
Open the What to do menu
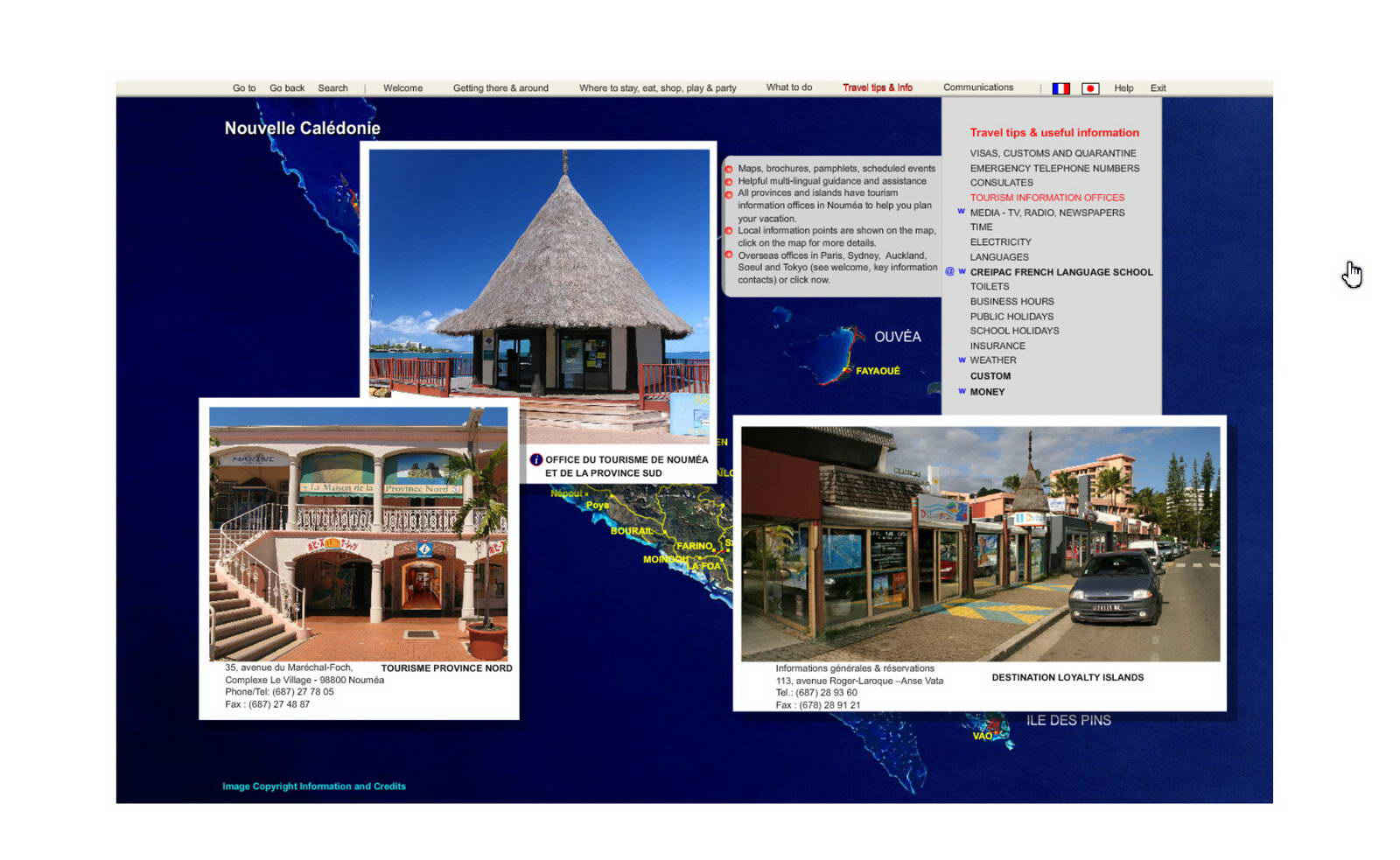(789, 87)
